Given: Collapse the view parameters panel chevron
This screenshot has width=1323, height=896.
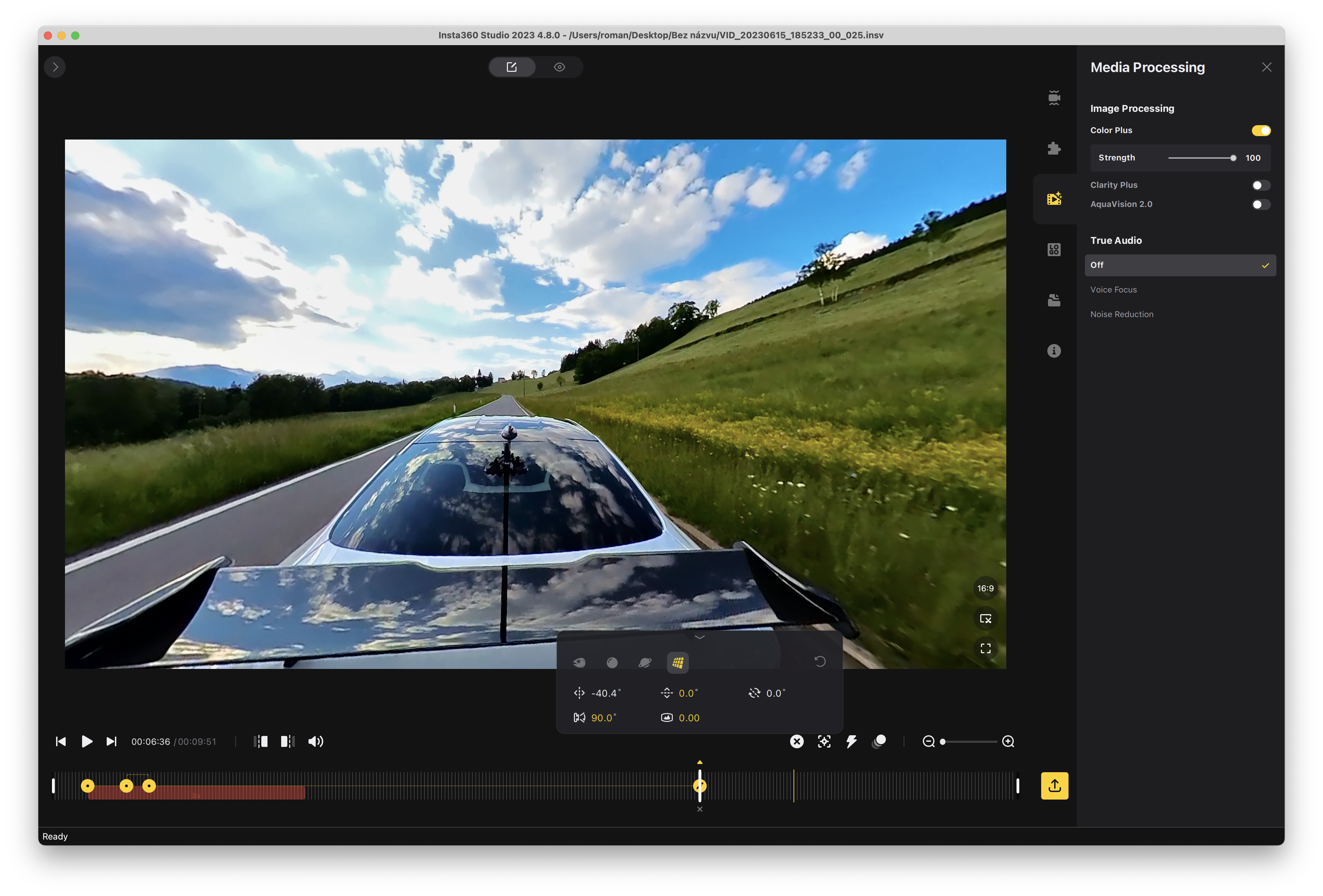Looking at the screenshot, I should pos(700,637).
